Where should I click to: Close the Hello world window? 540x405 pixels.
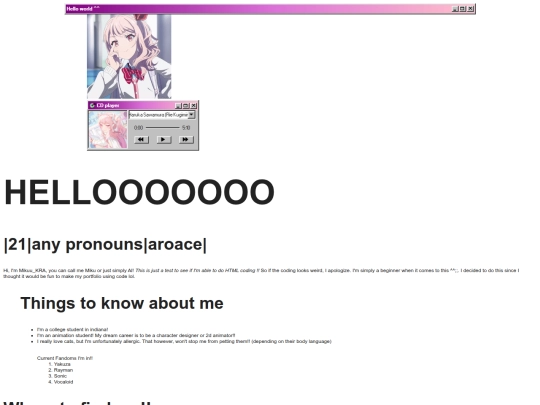point(470,9)
